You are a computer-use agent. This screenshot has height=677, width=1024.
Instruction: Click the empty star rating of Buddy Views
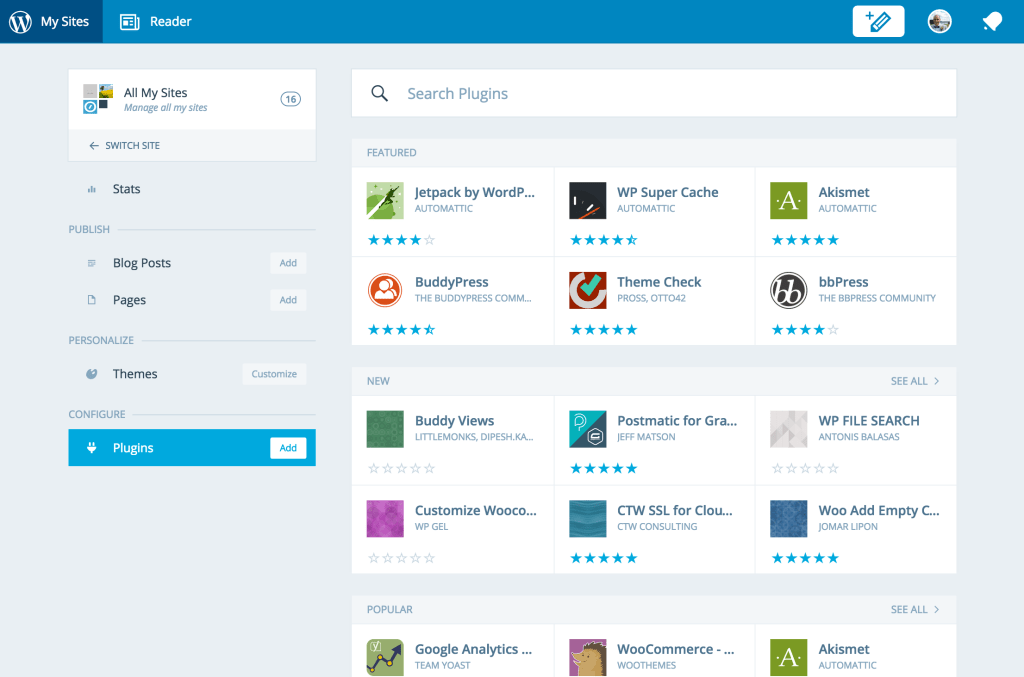(401, 469)
